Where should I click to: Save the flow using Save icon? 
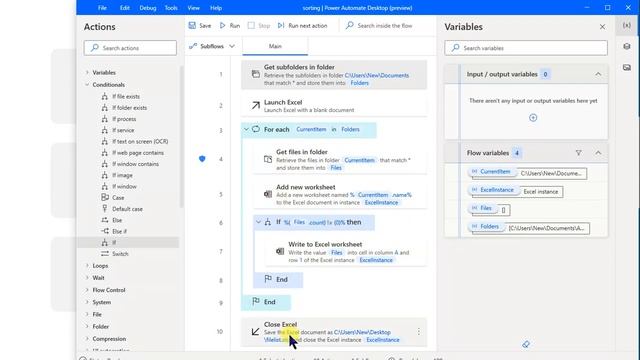192,25
